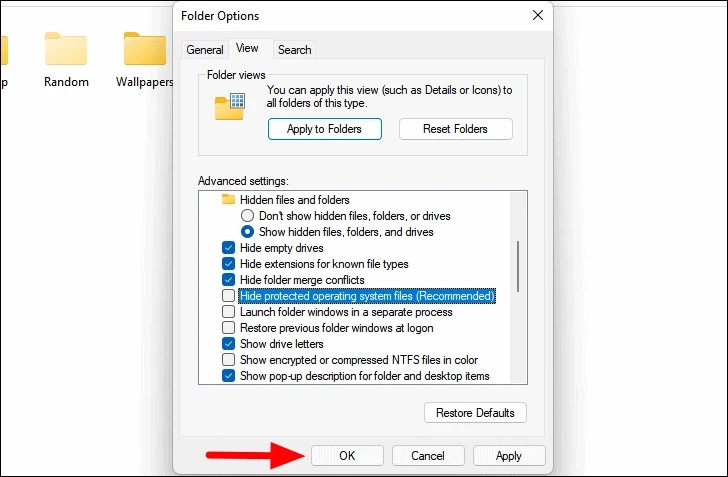Toggle Show pop-up description for folder and desktop items
The image size is (728, 477).
click(x=228, y=376)
